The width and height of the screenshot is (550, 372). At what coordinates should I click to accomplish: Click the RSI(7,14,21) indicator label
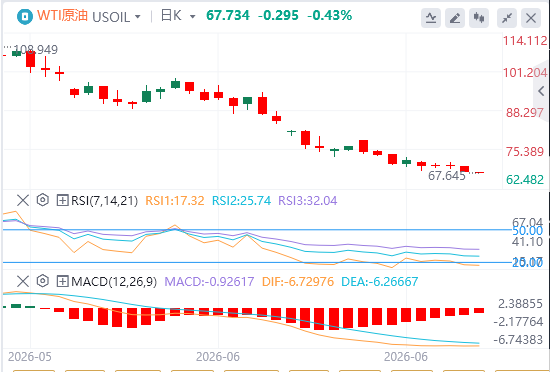[105, 201]
